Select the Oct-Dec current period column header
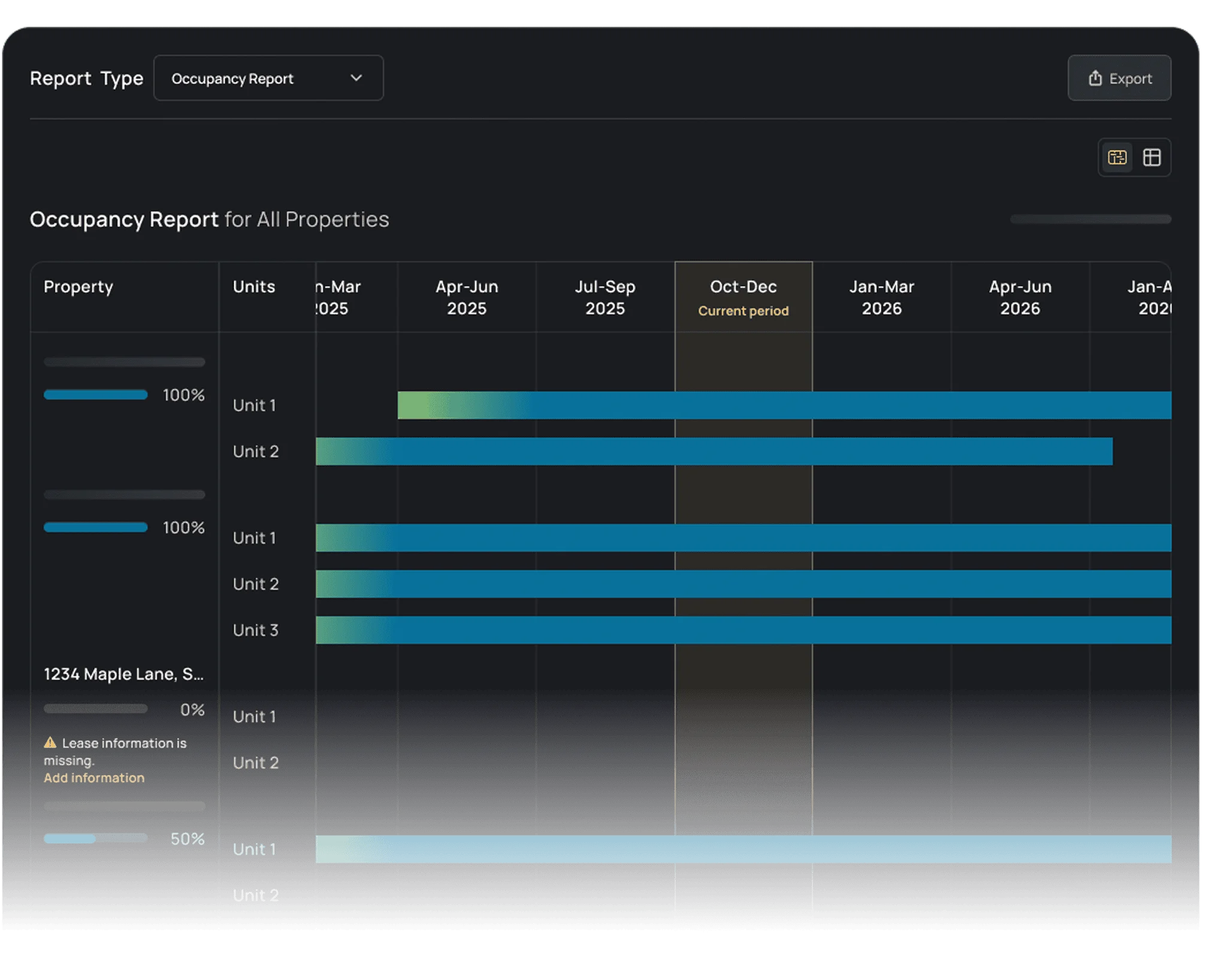This screenshot has width=1227, height=980. point(744,297)
